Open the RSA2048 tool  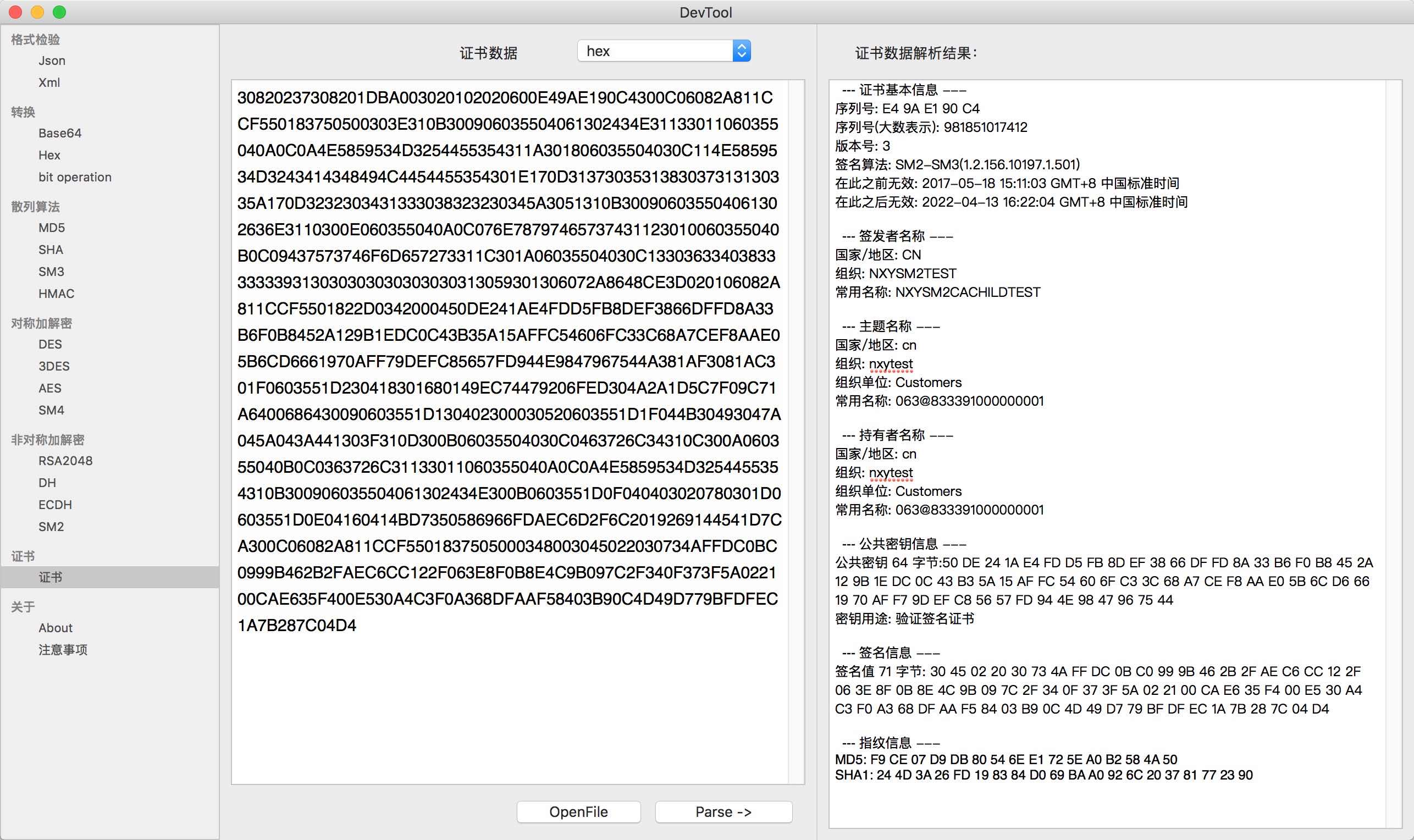point(65,461)
